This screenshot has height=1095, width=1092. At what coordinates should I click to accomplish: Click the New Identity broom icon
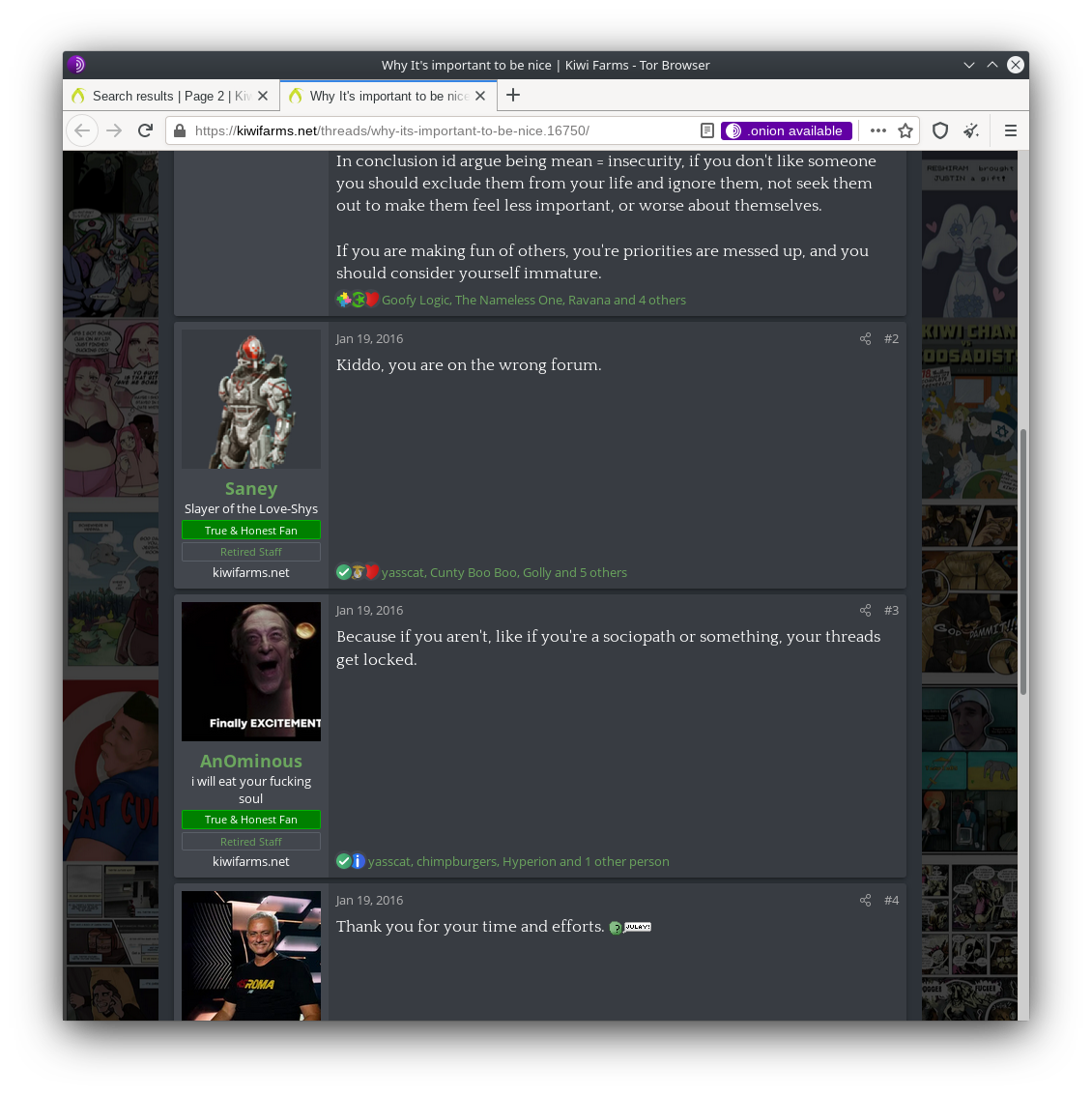click(971, 130)
